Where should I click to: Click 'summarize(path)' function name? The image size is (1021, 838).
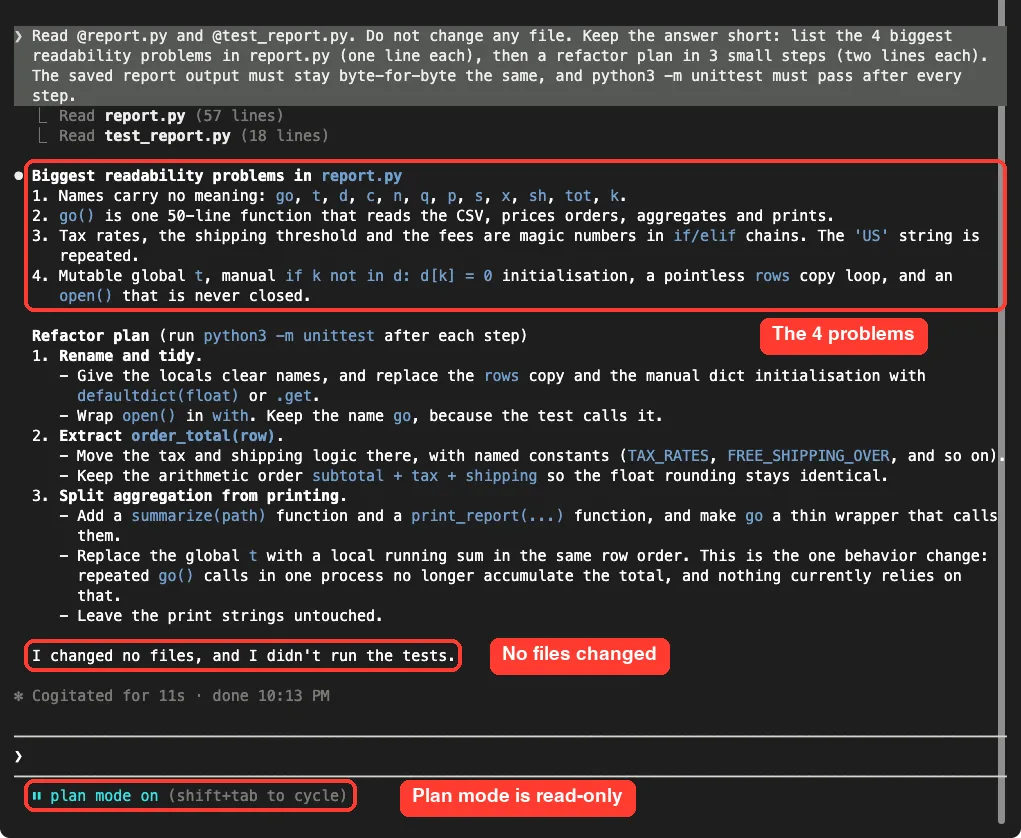199,516
